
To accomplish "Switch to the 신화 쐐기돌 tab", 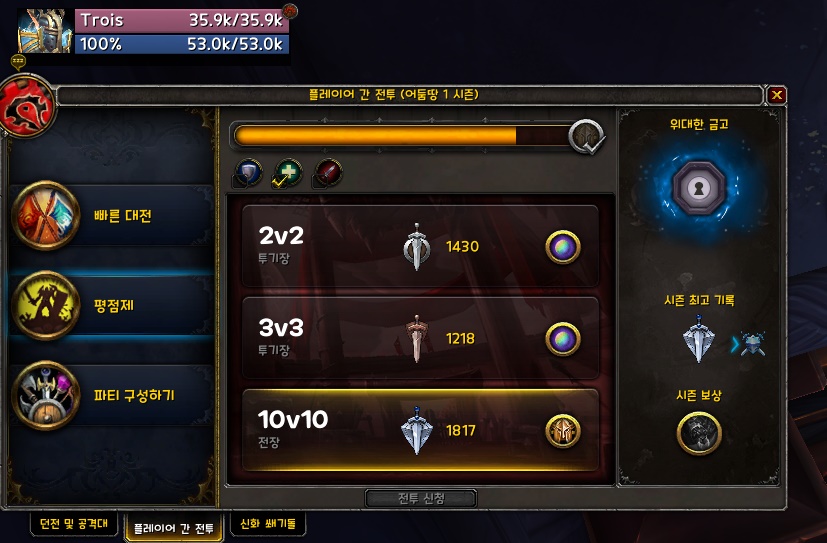I will point(268,523).
